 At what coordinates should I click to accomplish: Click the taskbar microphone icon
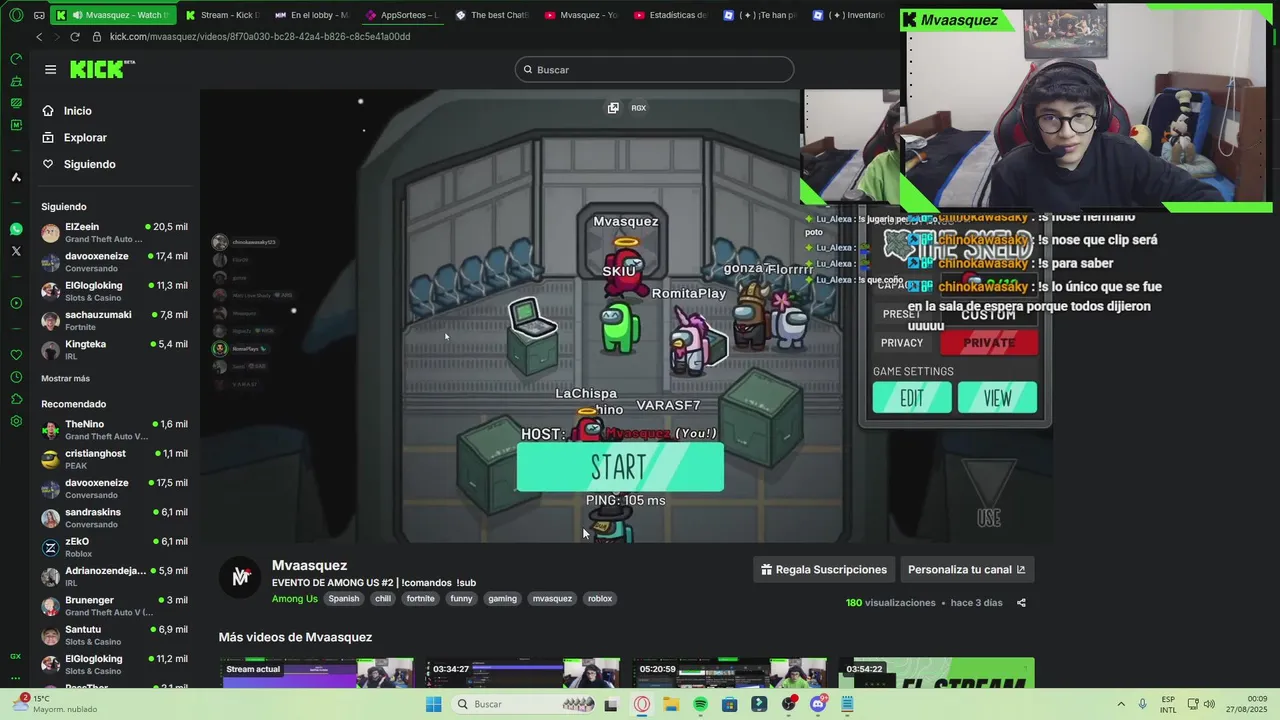tap(1142, 704)
